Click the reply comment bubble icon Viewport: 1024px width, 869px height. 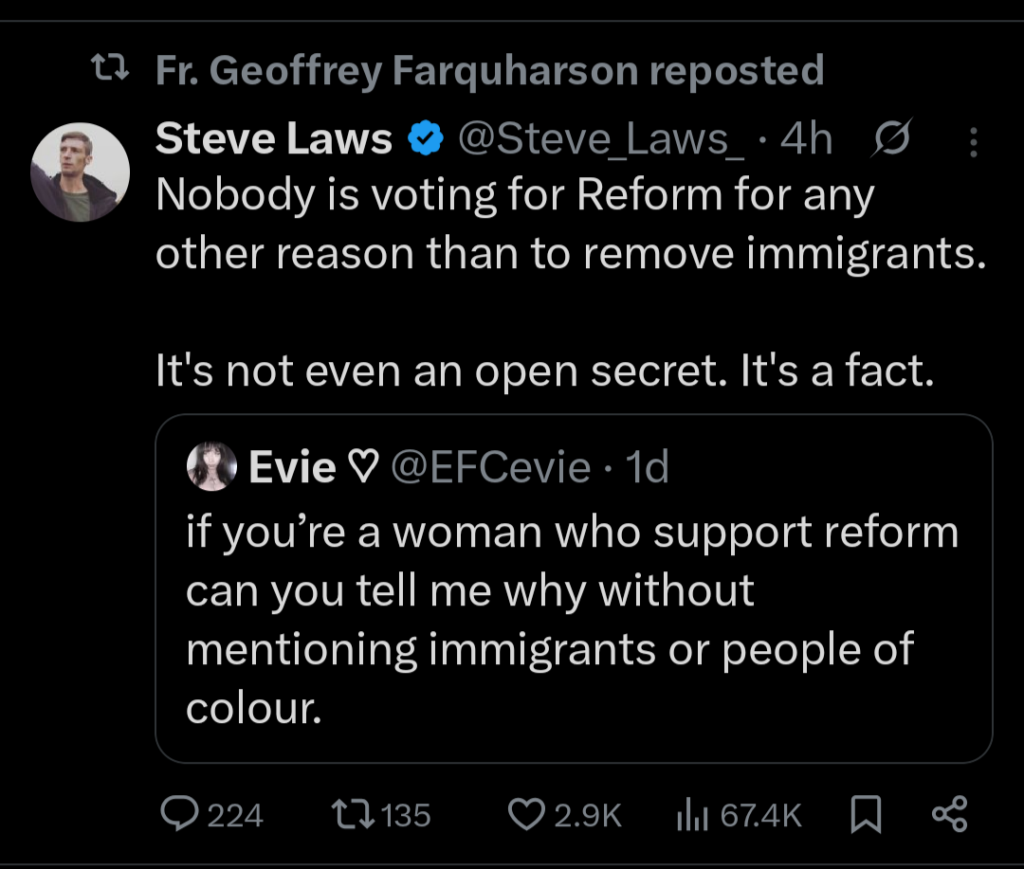tap(181, 815)
